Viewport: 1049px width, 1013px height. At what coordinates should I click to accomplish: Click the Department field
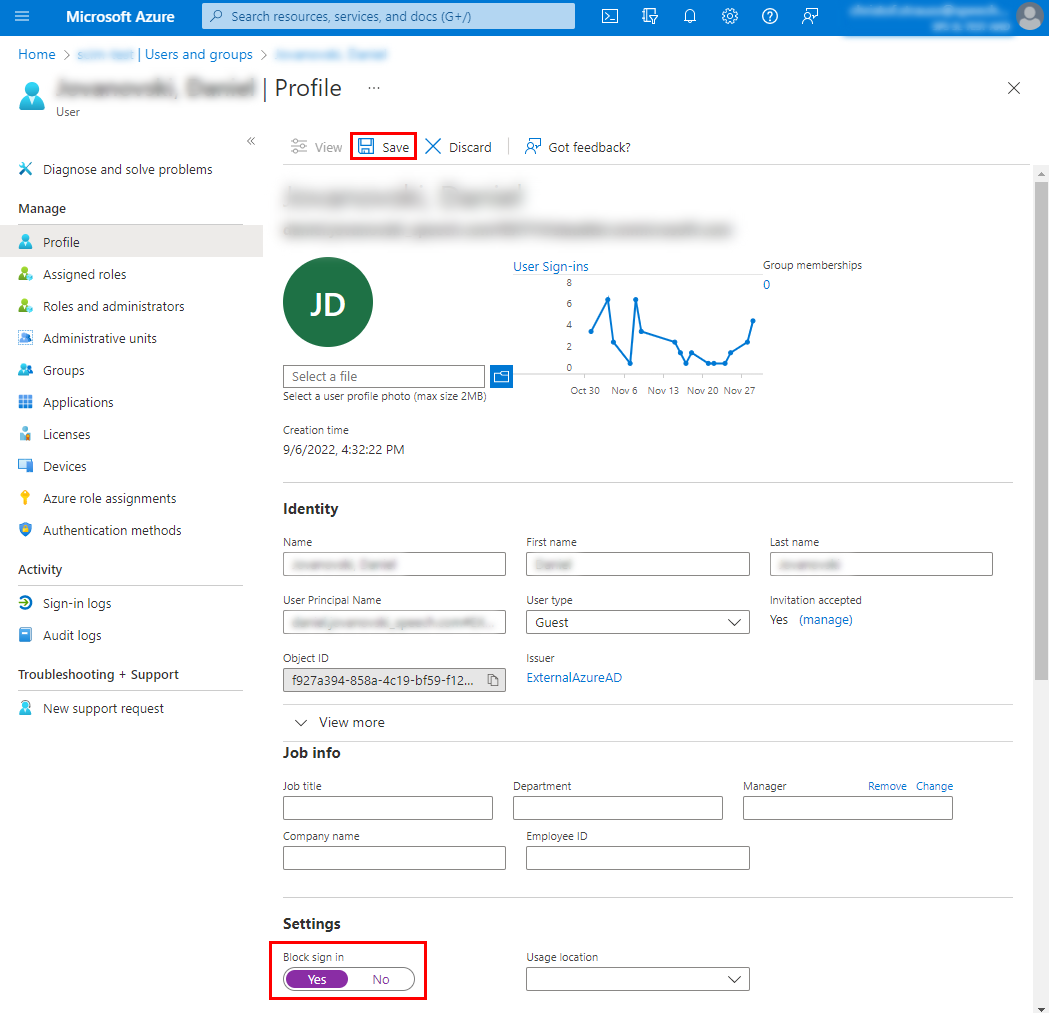click(x=617, y=808)
